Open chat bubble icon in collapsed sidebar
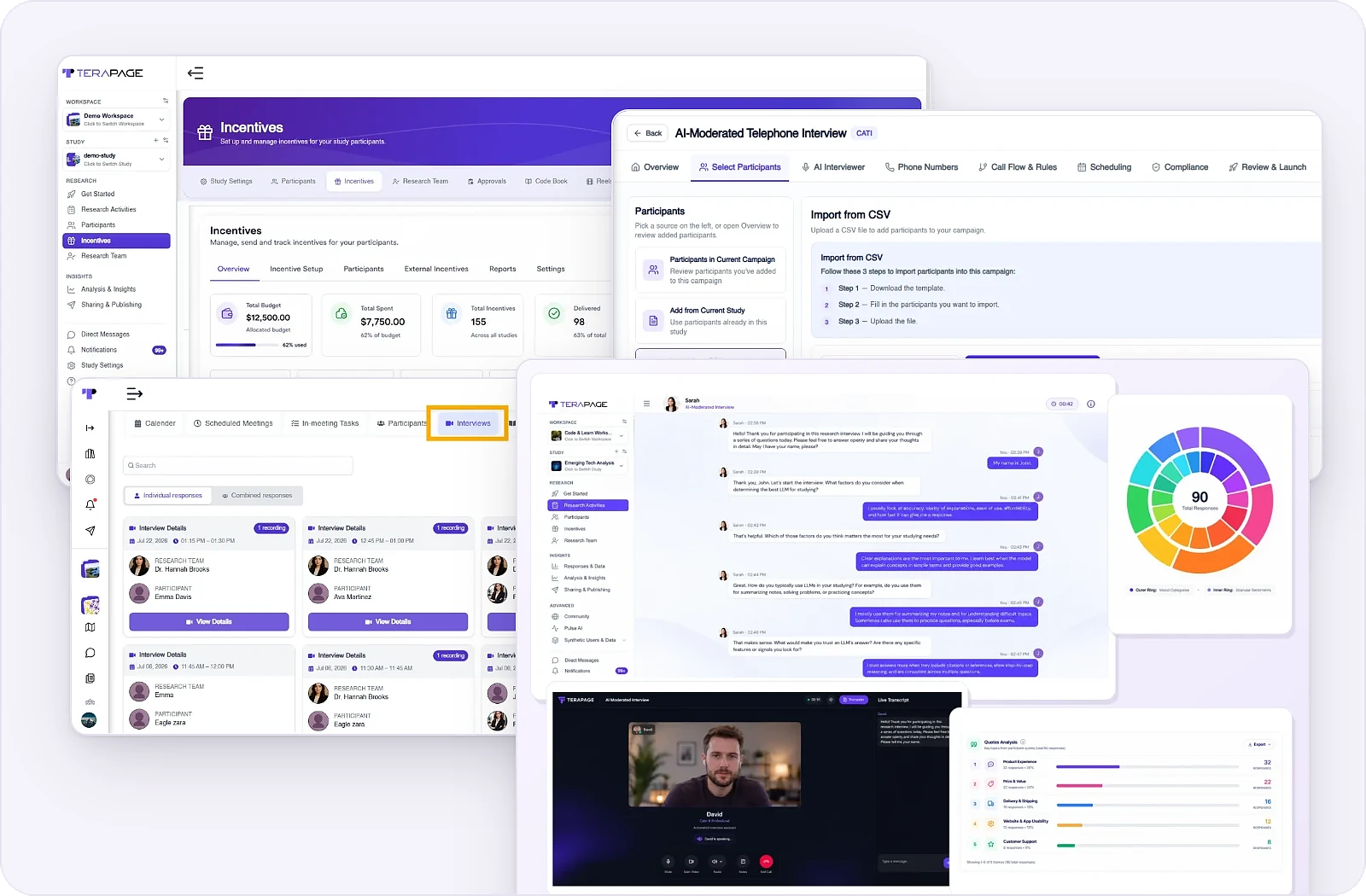The height and width of the screenshot is (896, 1366). 90,653
